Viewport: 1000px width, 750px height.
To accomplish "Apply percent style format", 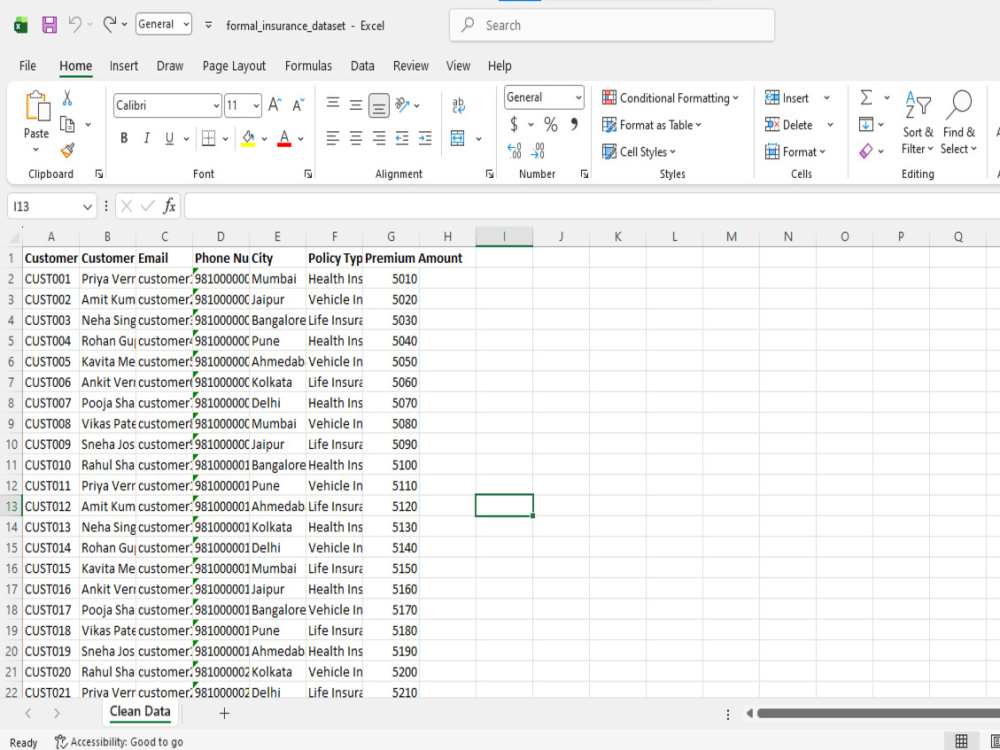I will [x=550, y=125].
